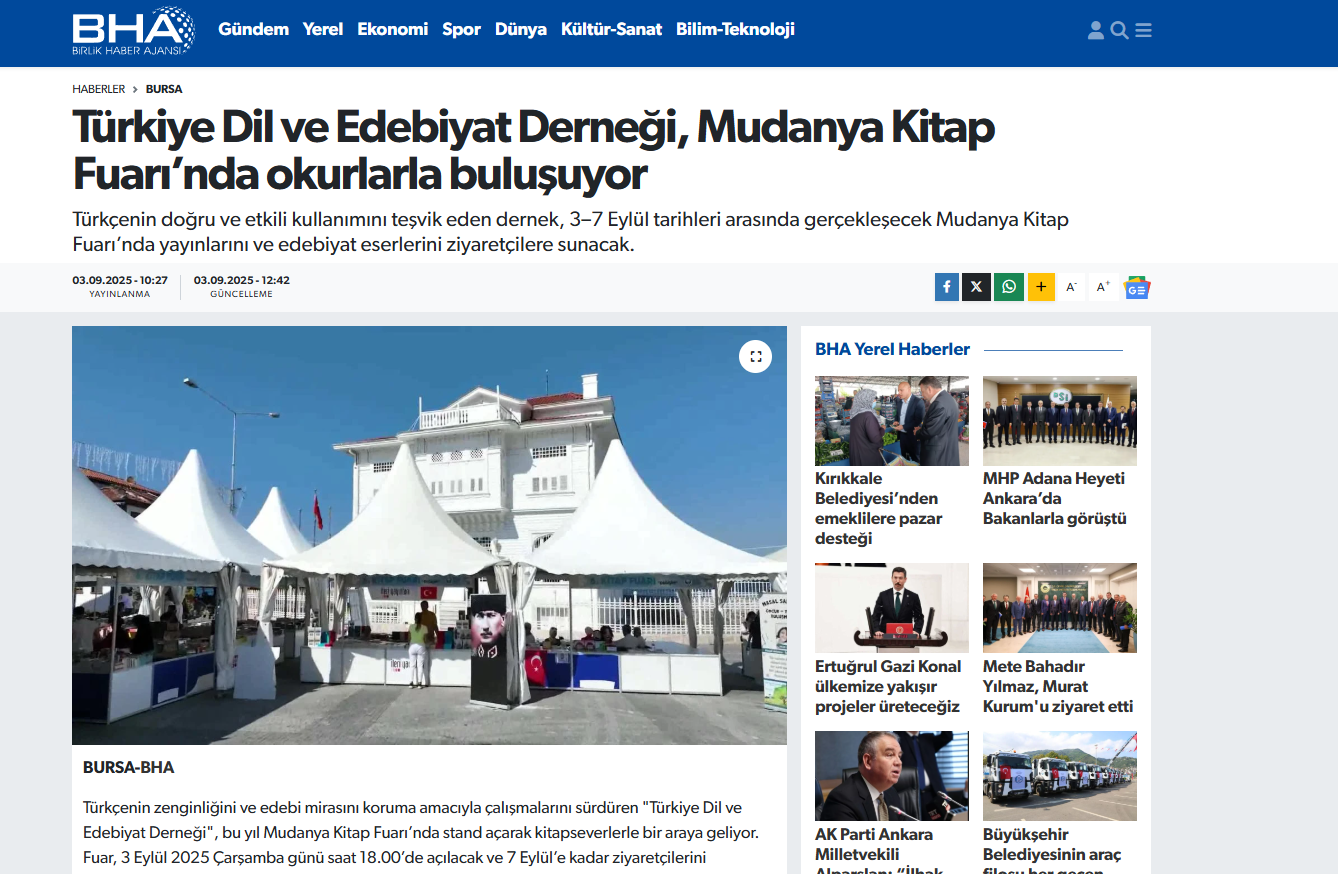Share article via WhatsApp
The height and width of the screenshot is (874, 1338).
(1009, 287)
